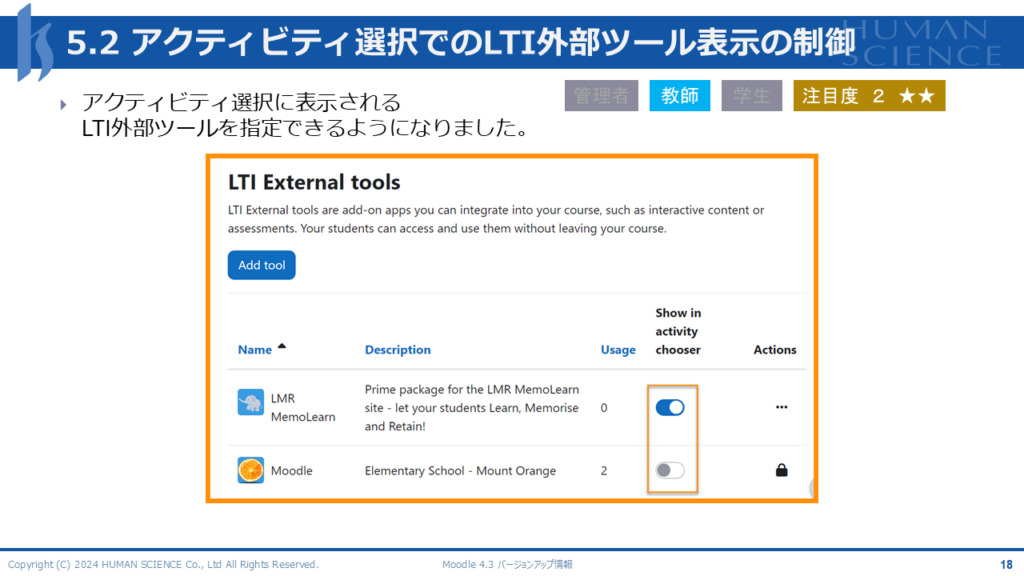
Task: Sort tools by the Usage column
Action: click(x=618, y=350)
